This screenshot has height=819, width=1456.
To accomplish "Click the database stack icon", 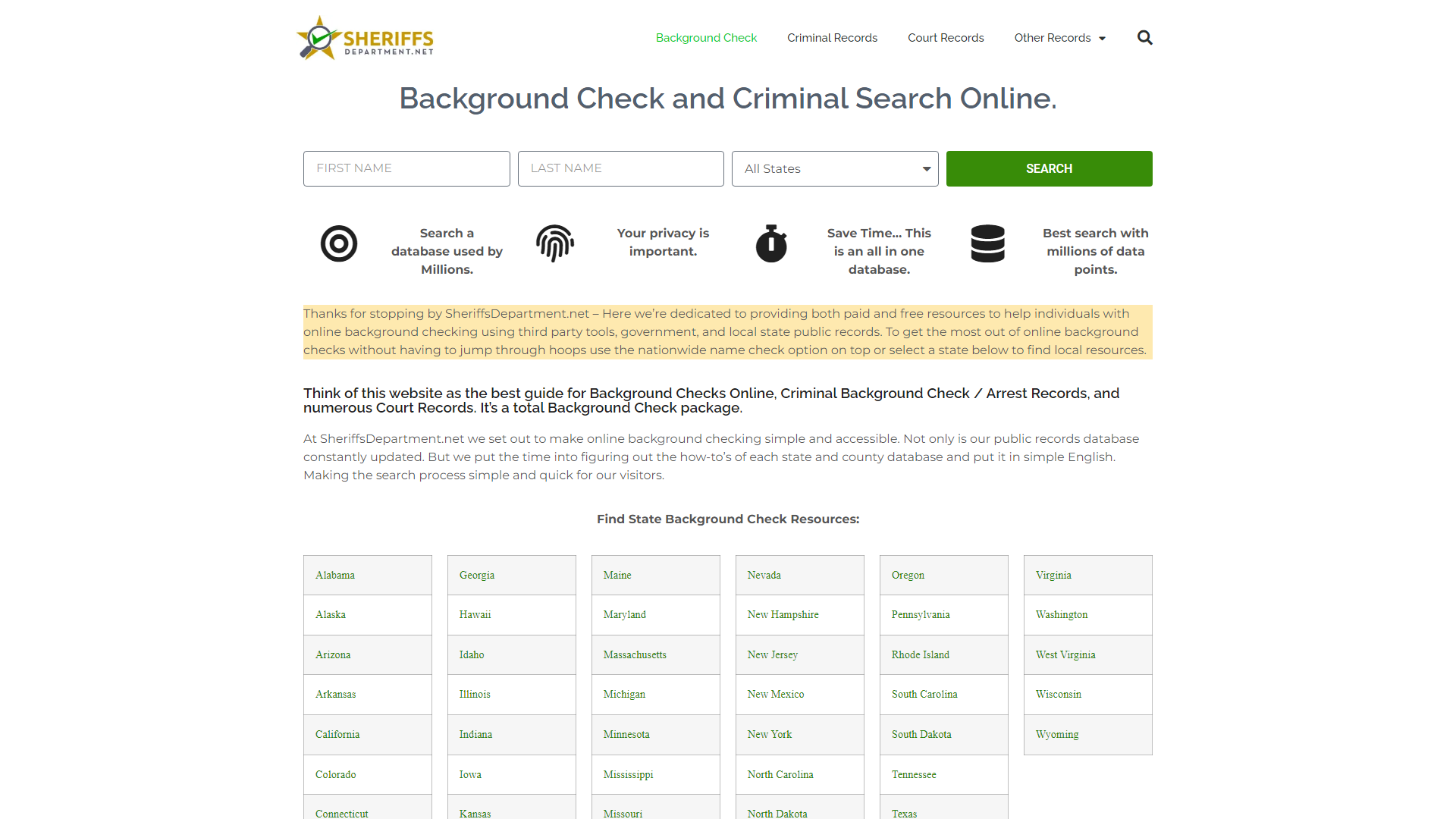I will pos(987,243).
